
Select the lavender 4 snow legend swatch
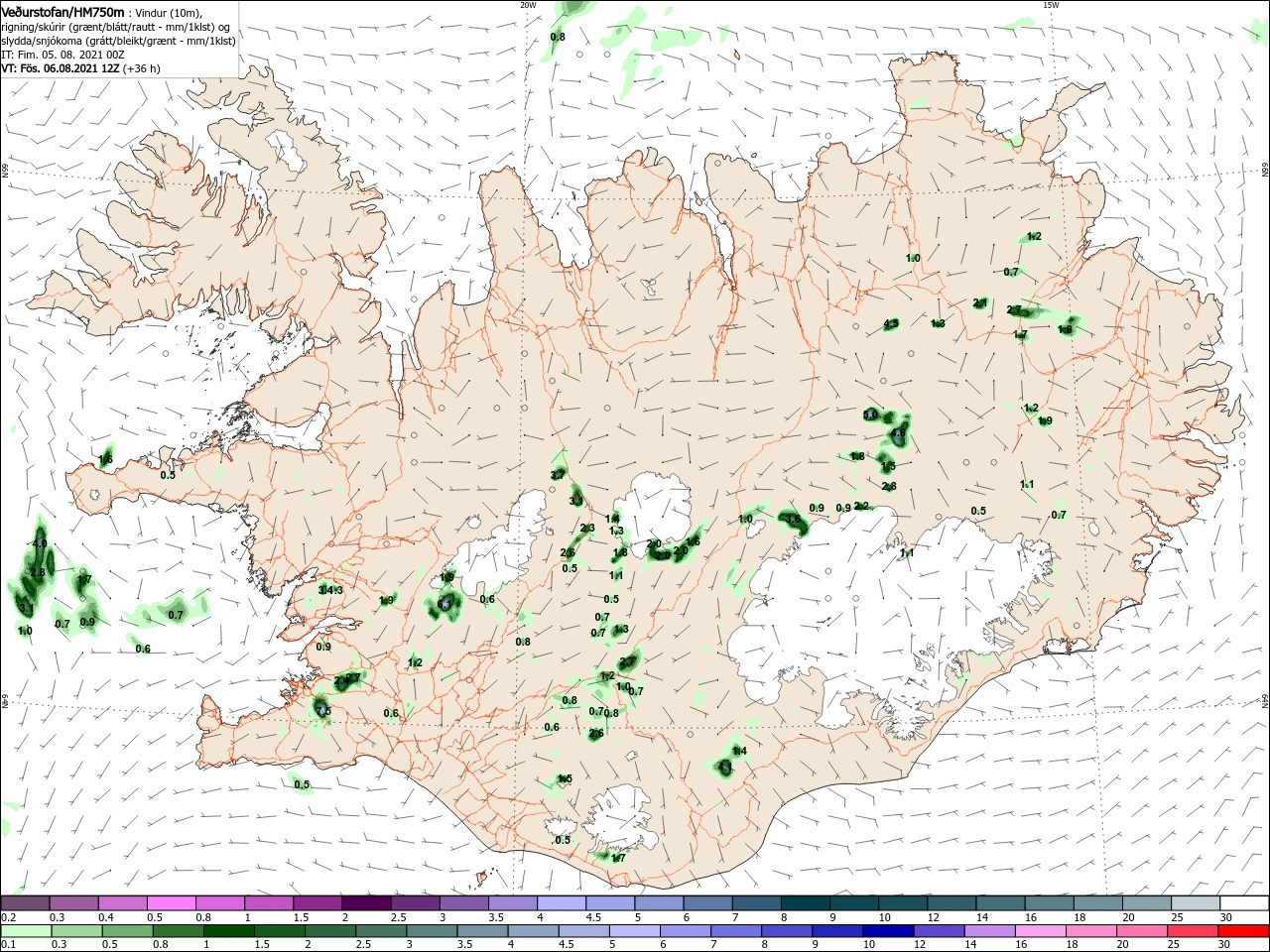point(562,902)
